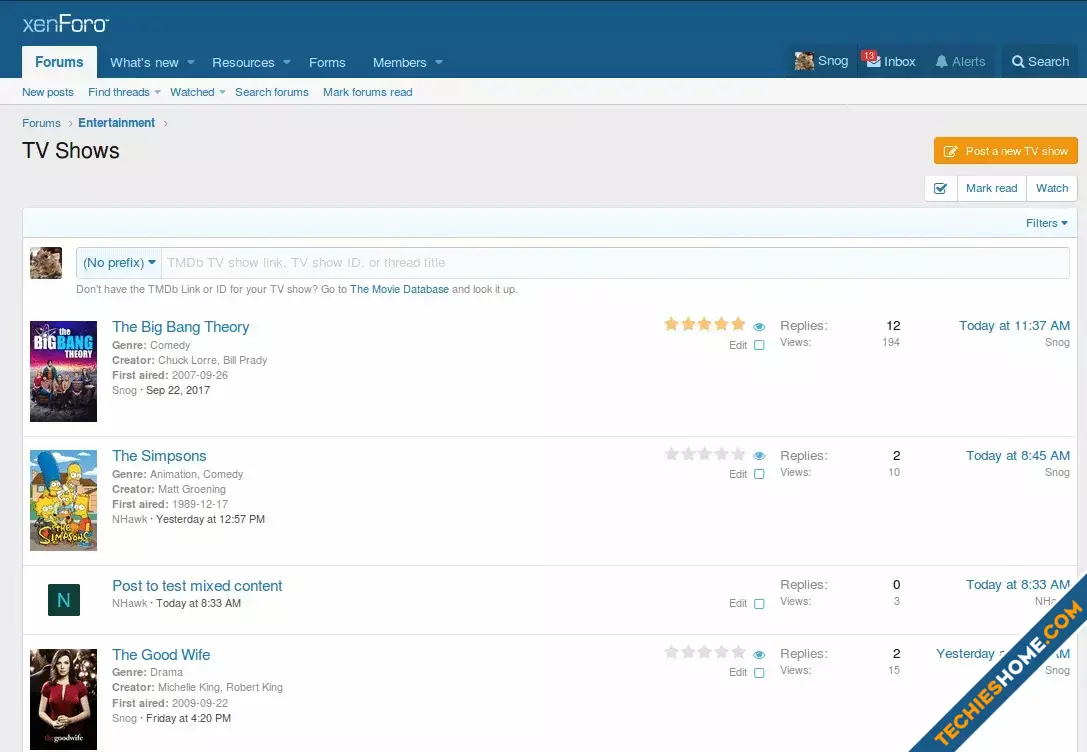Expand the Watched dropdown arrow
The image size is (1087, 752).
[223, 92]
